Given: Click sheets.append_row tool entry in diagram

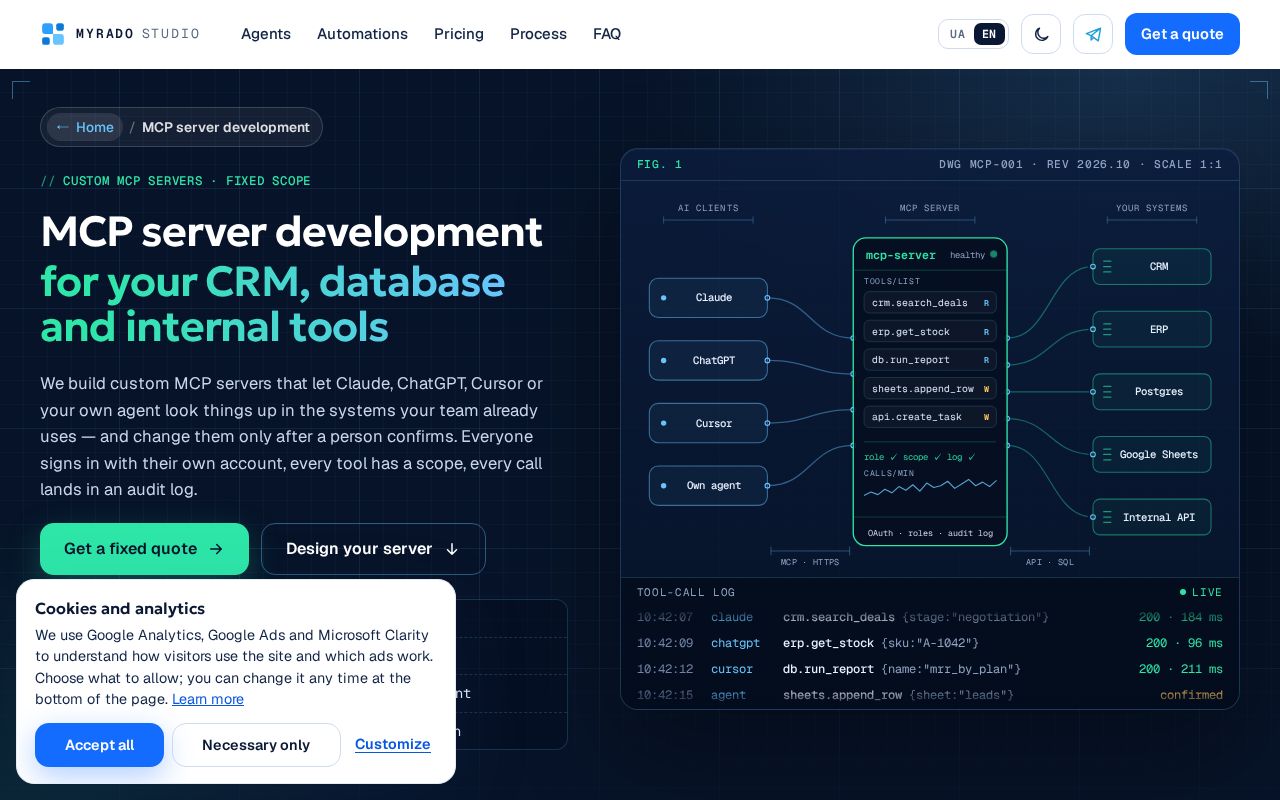Looking at the screenshot, I should (x=930, y=388).
